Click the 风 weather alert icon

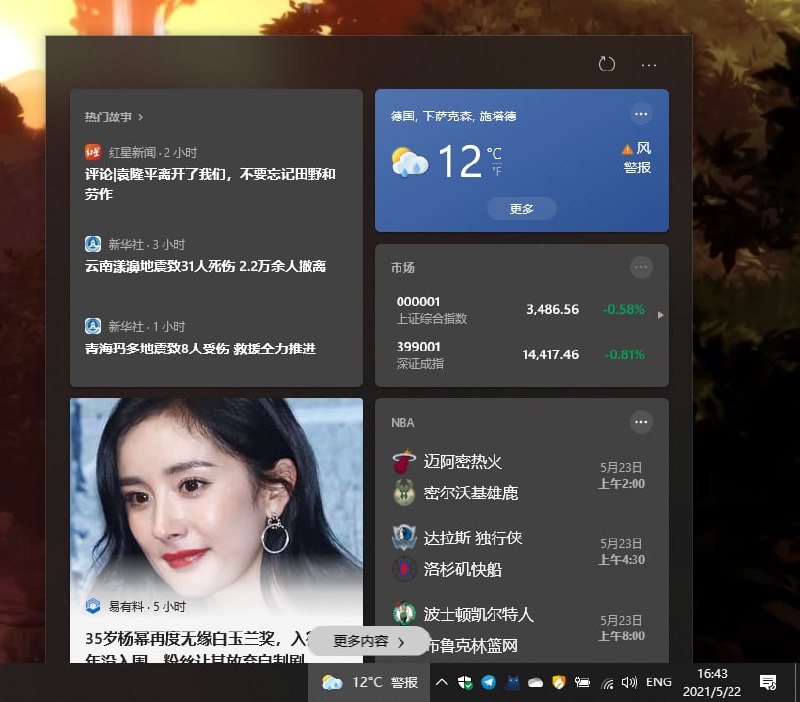coord(627,148)
